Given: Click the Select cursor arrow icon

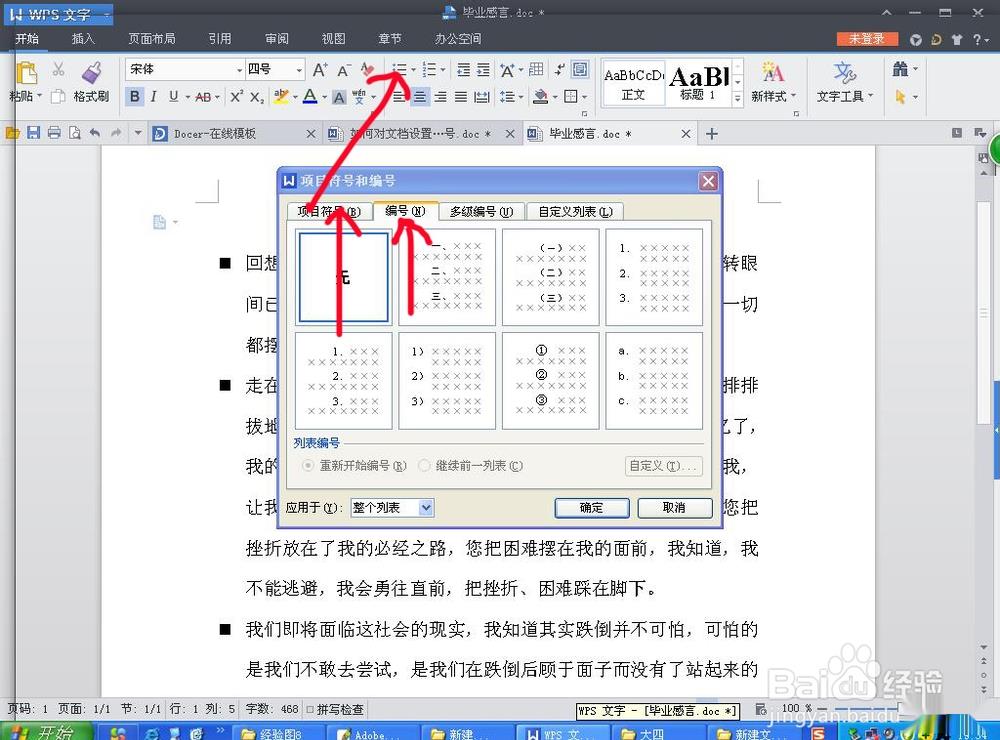Looking at the screenshot, I should click(900, 97).
